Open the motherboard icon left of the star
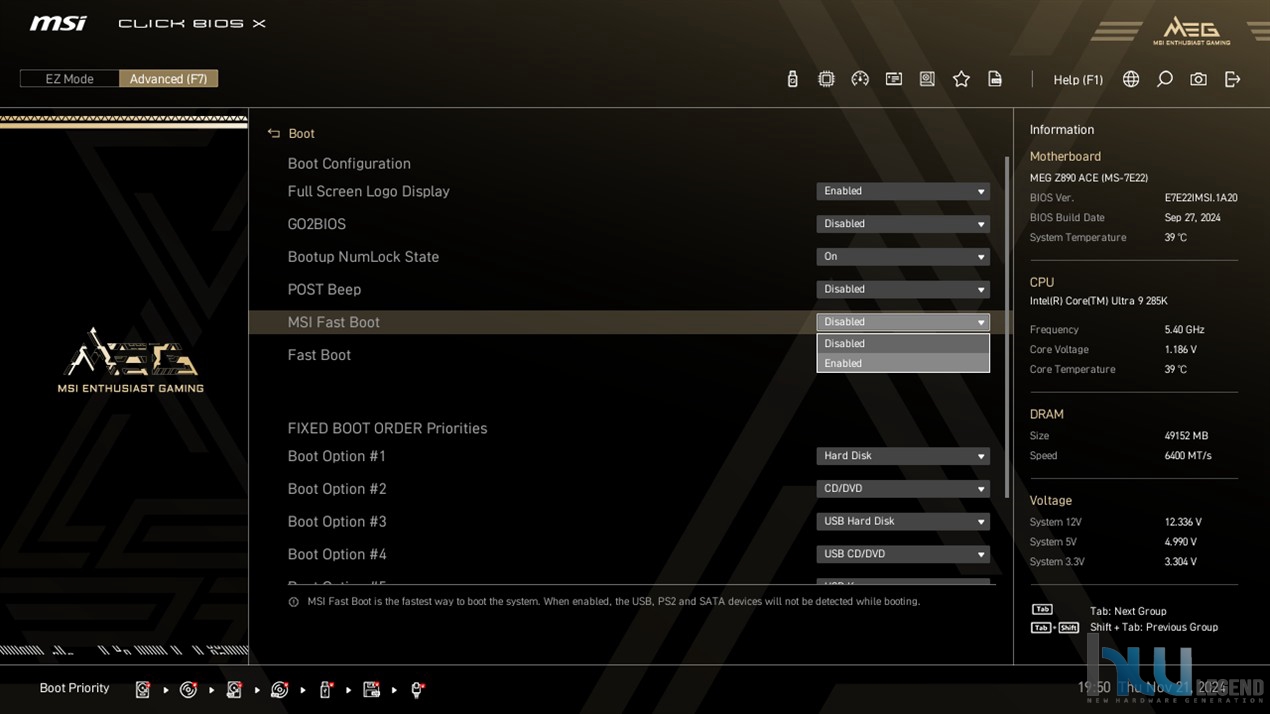This screenshot has height=714, width=1270. (x=927, y=79)
